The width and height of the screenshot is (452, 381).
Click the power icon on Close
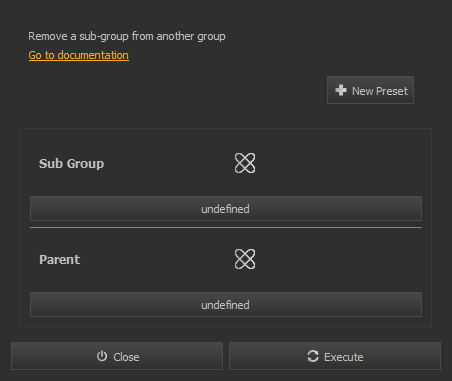point(102,356)
